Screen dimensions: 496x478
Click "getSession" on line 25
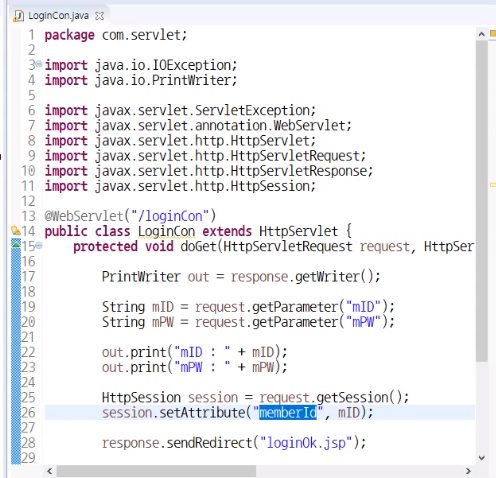352,398
